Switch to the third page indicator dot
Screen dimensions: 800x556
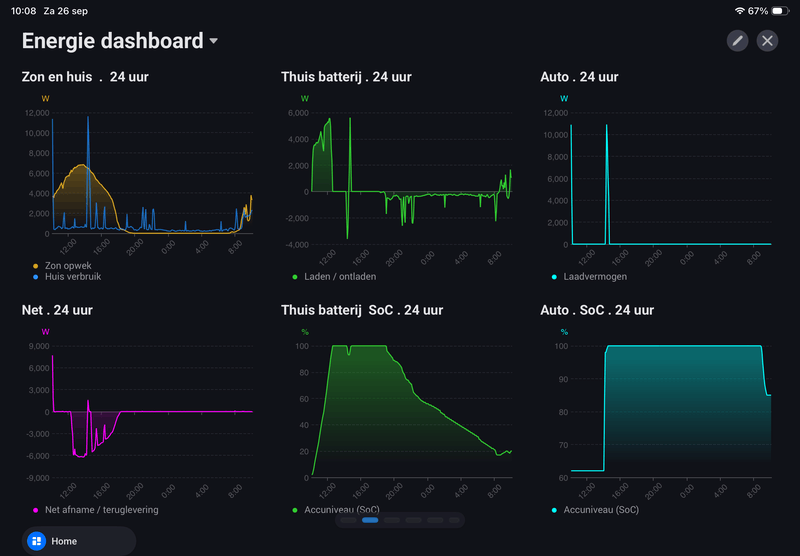pyautogui.click(x=392, y=520)
